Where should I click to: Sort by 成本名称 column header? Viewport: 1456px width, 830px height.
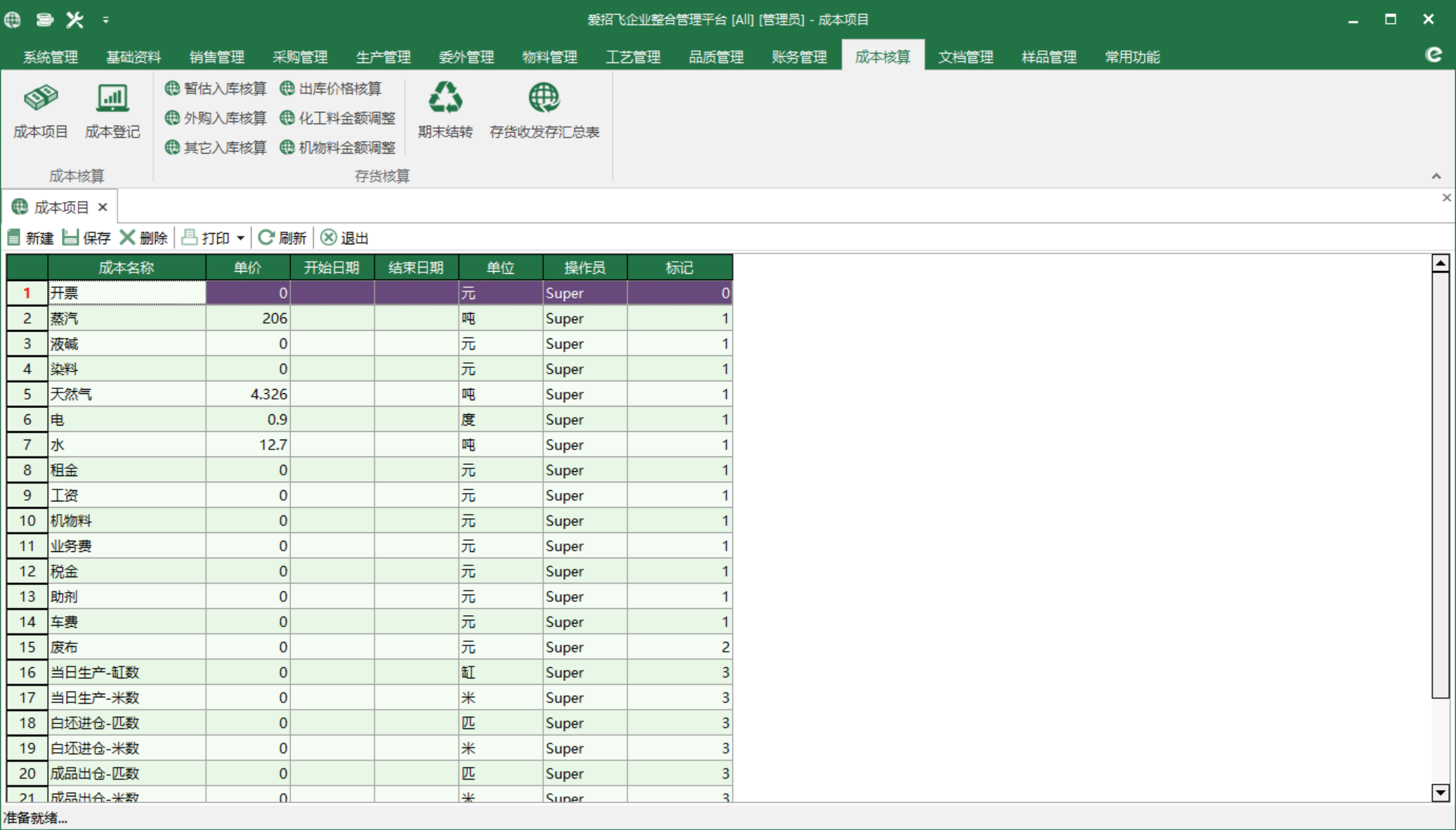(126, 268)
